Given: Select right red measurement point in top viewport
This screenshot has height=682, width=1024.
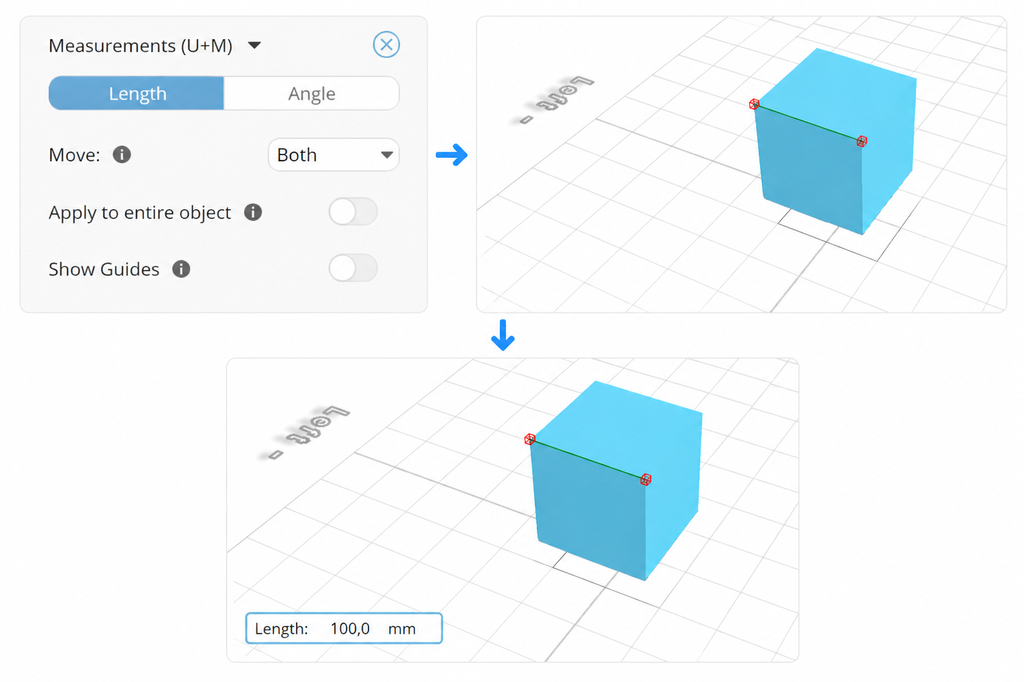Looking at the screenshot, I should [861, 141].
